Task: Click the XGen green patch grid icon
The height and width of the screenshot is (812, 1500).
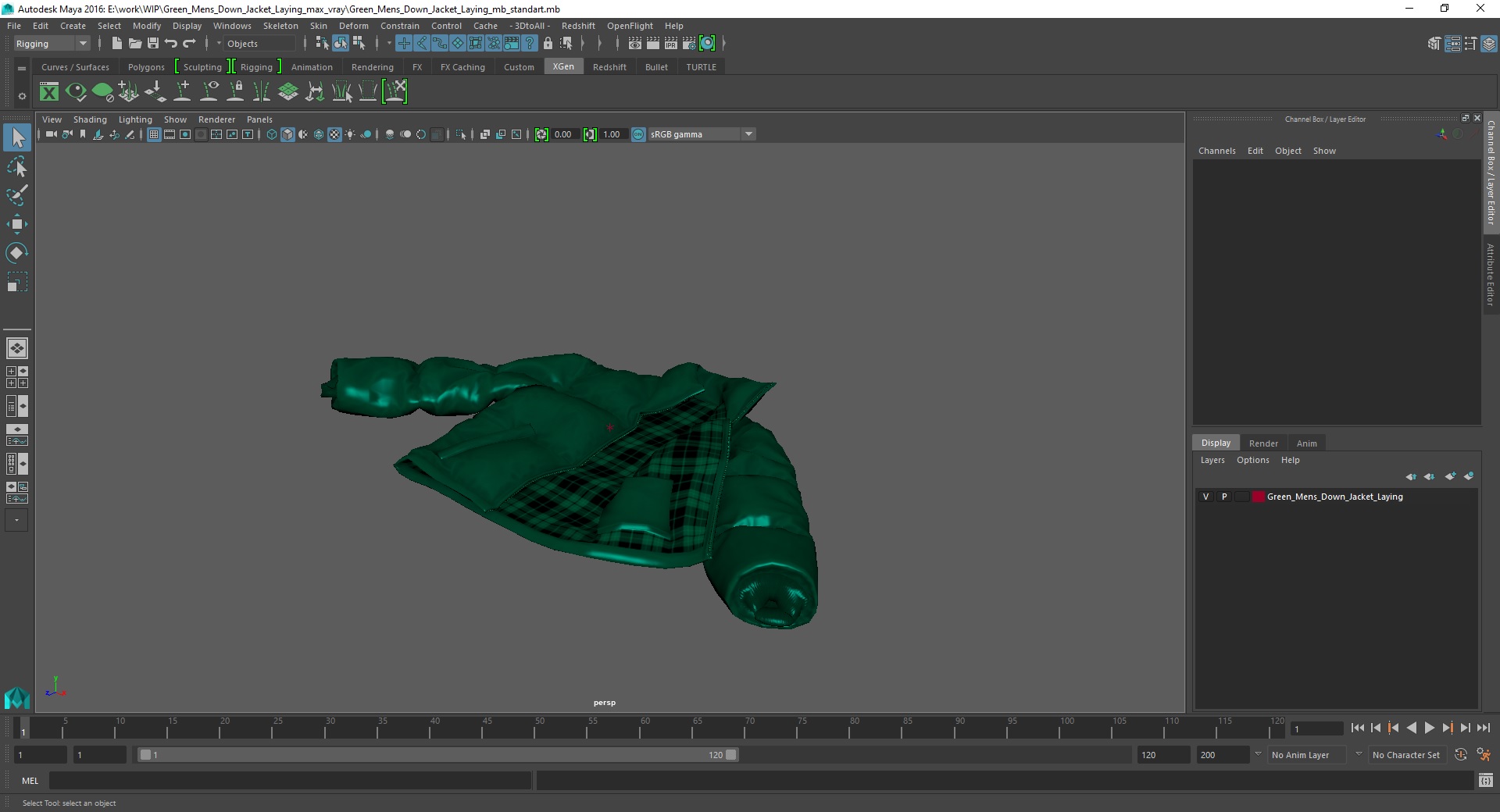Action: [x=288, y=92]
